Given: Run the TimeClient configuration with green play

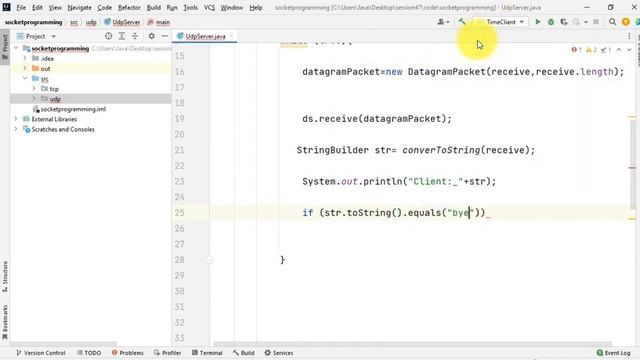Looking at the screenshot, I should pyautogui.click(x=538, y=22).
